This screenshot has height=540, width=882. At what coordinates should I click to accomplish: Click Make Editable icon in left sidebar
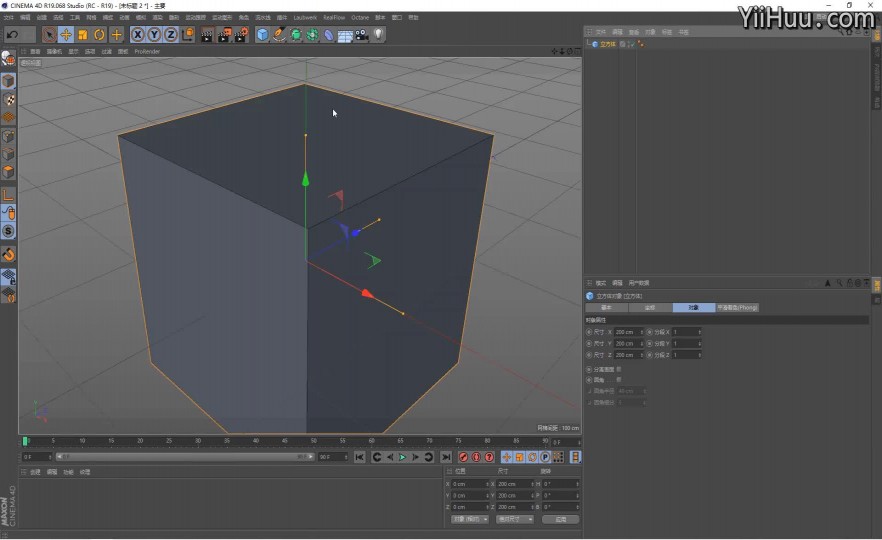point(8,58)
